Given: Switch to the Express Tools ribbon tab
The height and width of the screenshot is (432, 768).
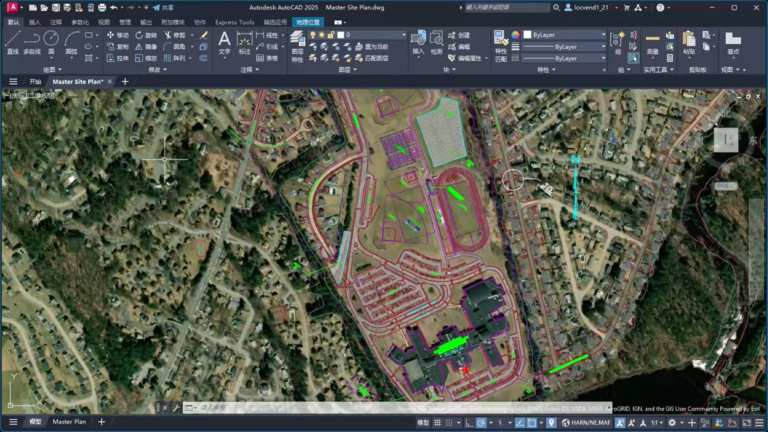Looking at the screenshot, I should pos(235,22).
